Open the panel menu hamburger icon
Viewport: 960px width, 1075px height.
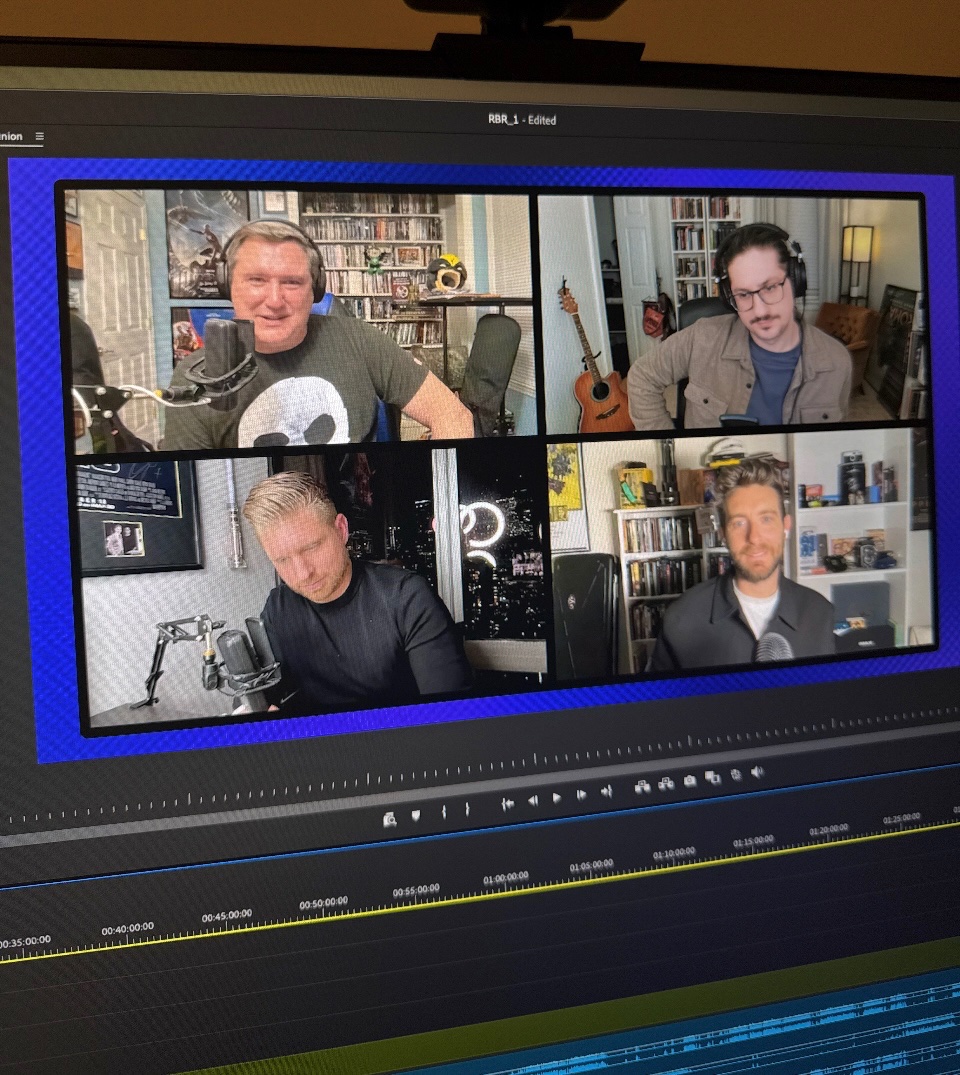(40, 136)
